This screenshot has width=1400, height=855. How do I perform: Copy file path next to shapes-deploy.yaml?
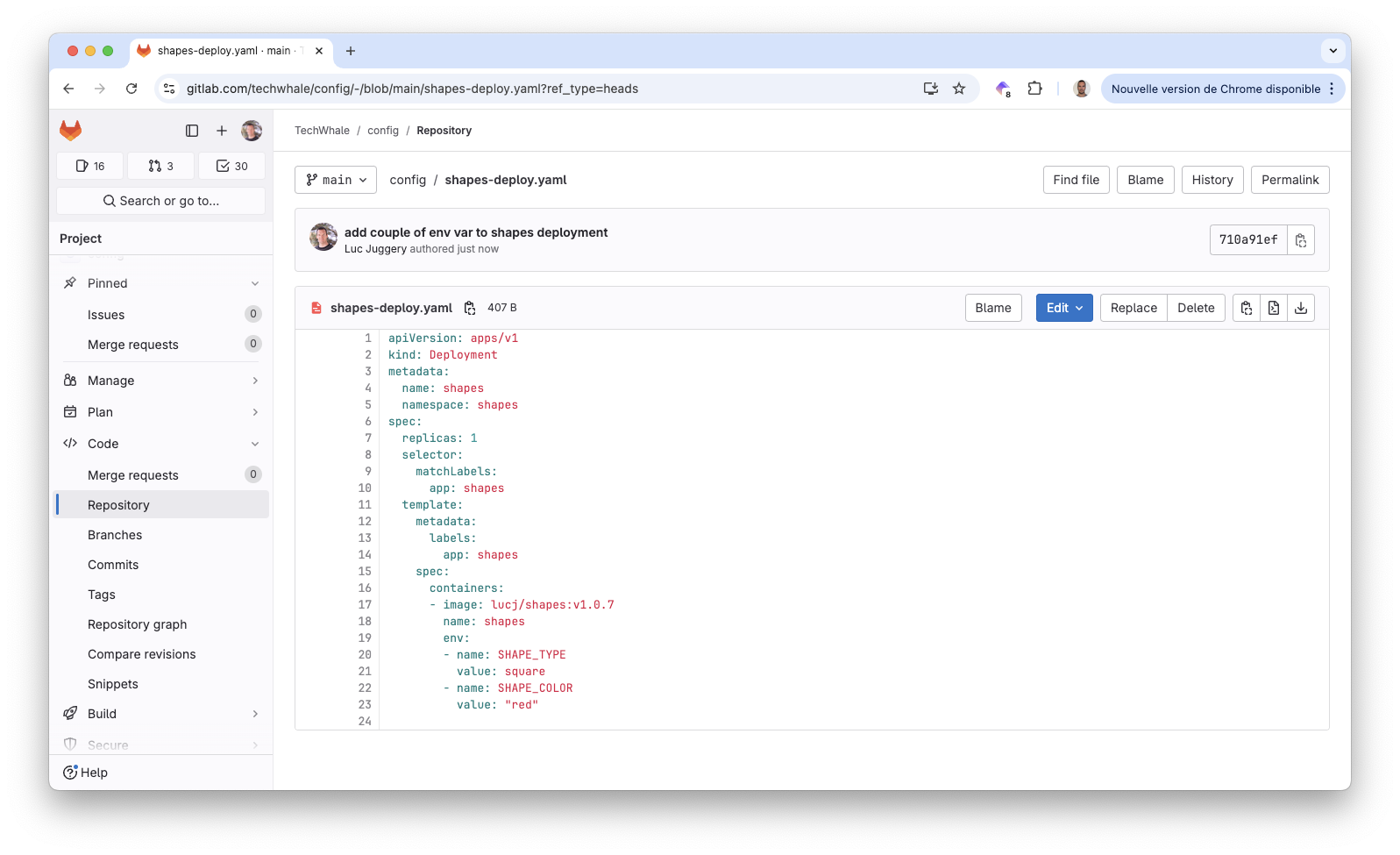coord(470,308)
